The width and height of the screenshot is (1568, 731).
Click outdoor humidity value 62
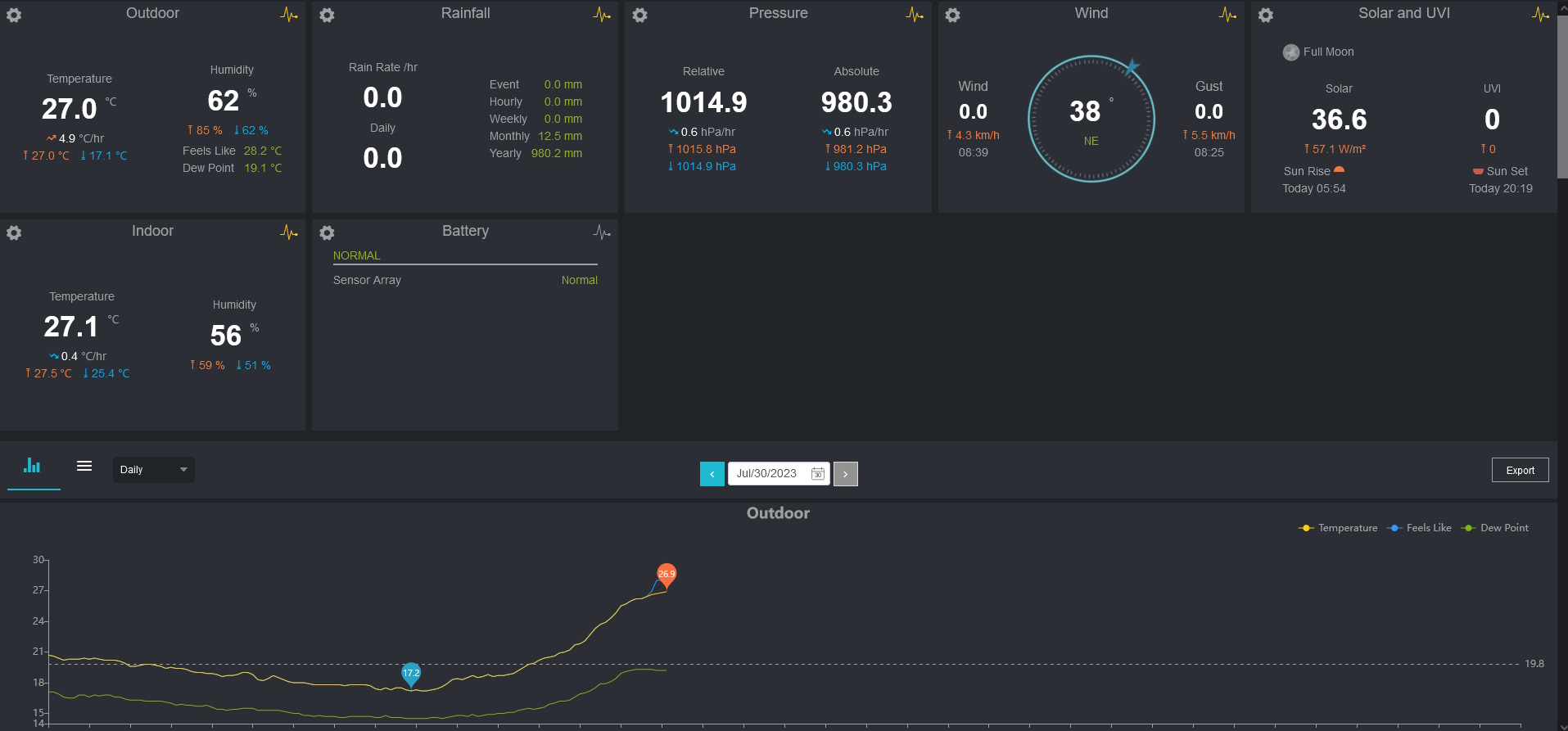click(x=224, y=101)
